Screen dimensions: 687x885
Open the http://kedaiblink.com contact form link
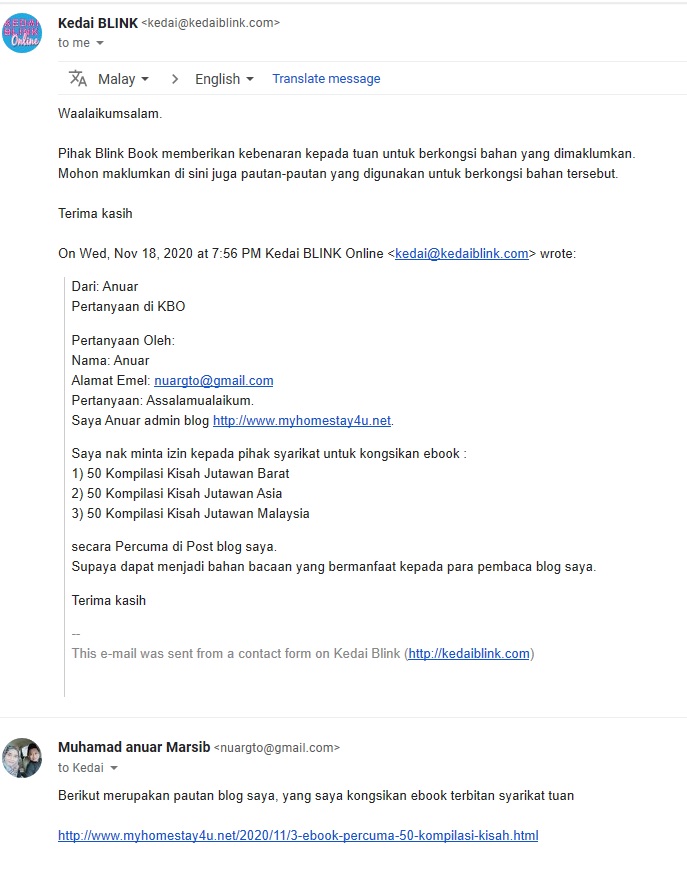point(469,653)
